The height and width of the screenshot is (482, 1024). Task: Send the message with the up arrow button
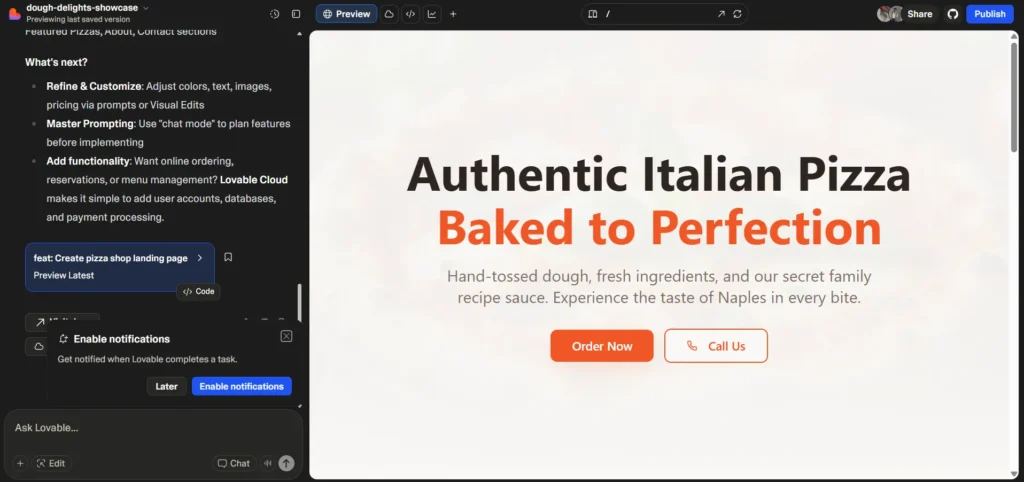tap(286, 463)
